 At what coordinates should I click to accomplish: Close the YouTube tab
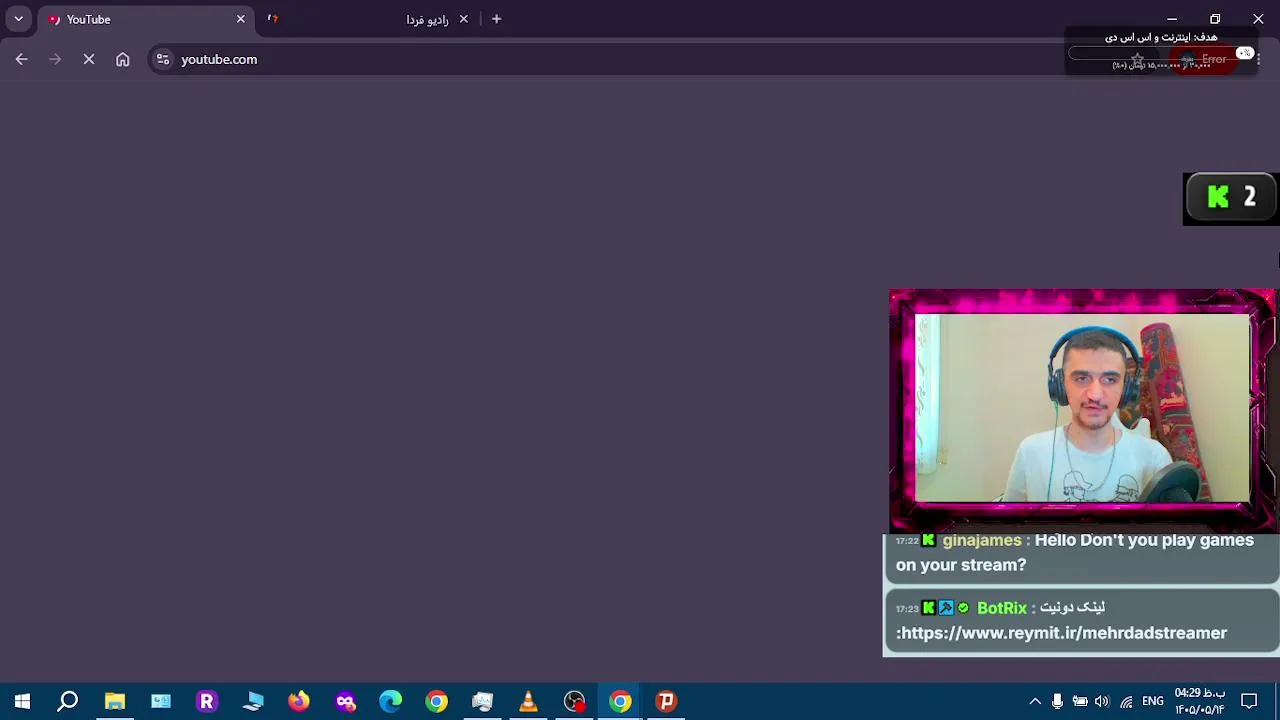point(240,19)
